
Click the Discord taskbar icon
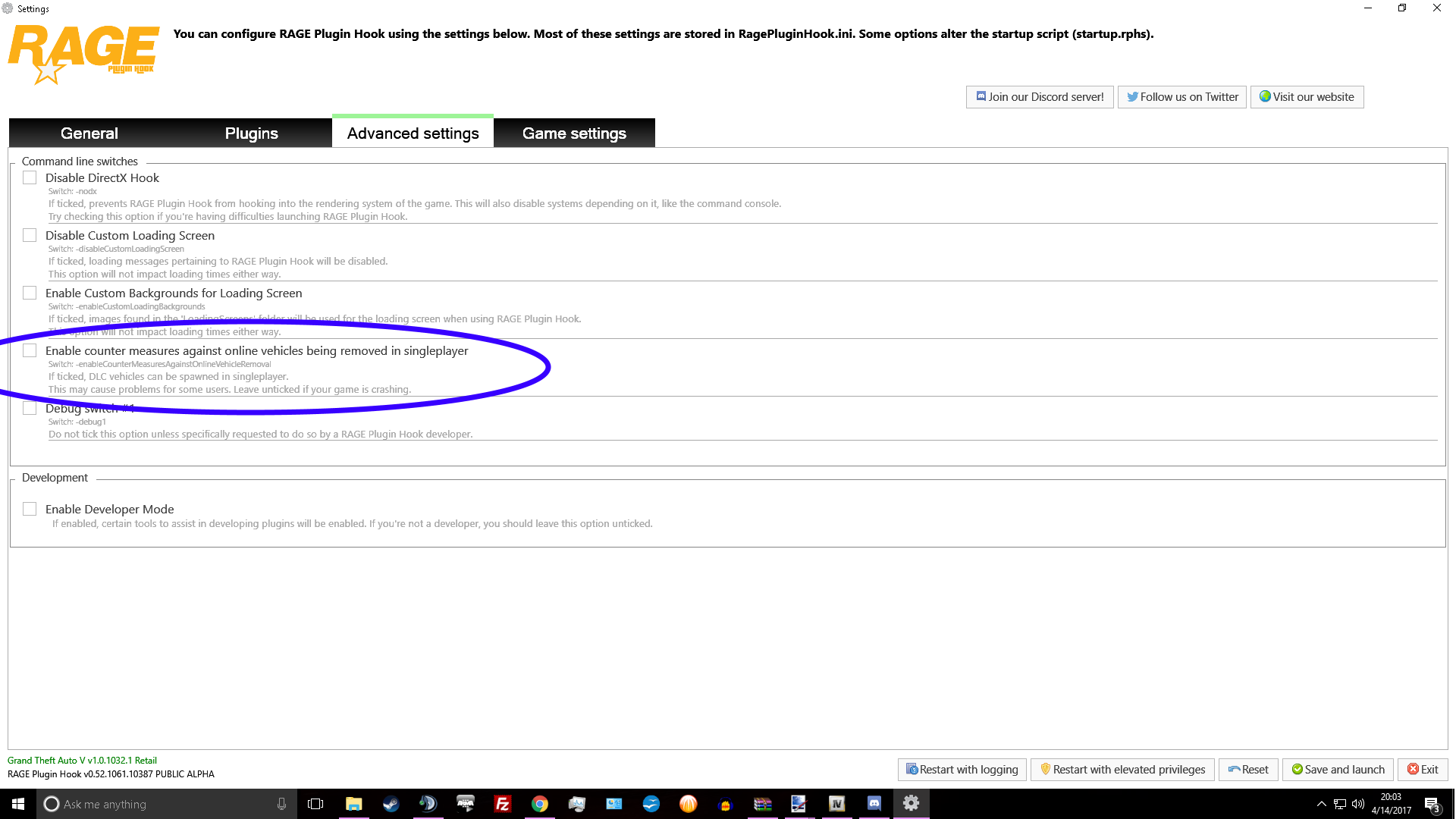[874, 804]
